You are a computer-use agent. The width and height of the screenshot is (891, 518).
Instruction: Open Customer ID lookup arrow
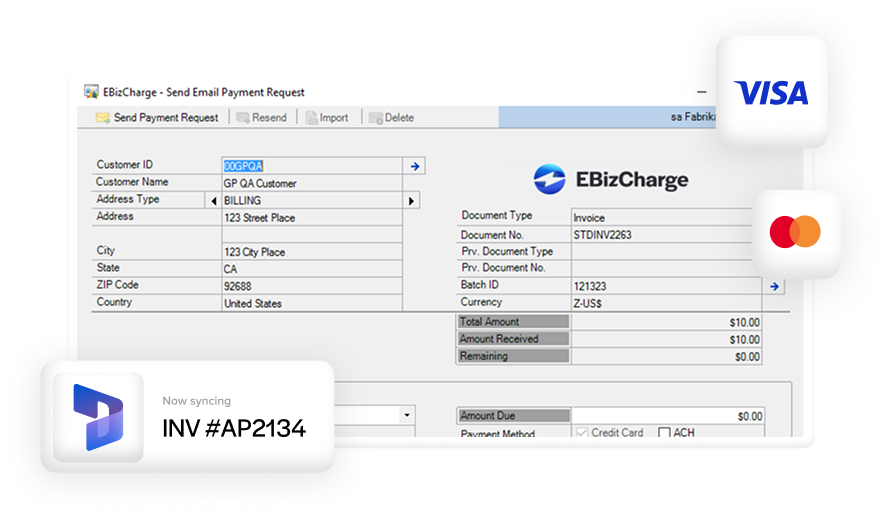point(415,166)
